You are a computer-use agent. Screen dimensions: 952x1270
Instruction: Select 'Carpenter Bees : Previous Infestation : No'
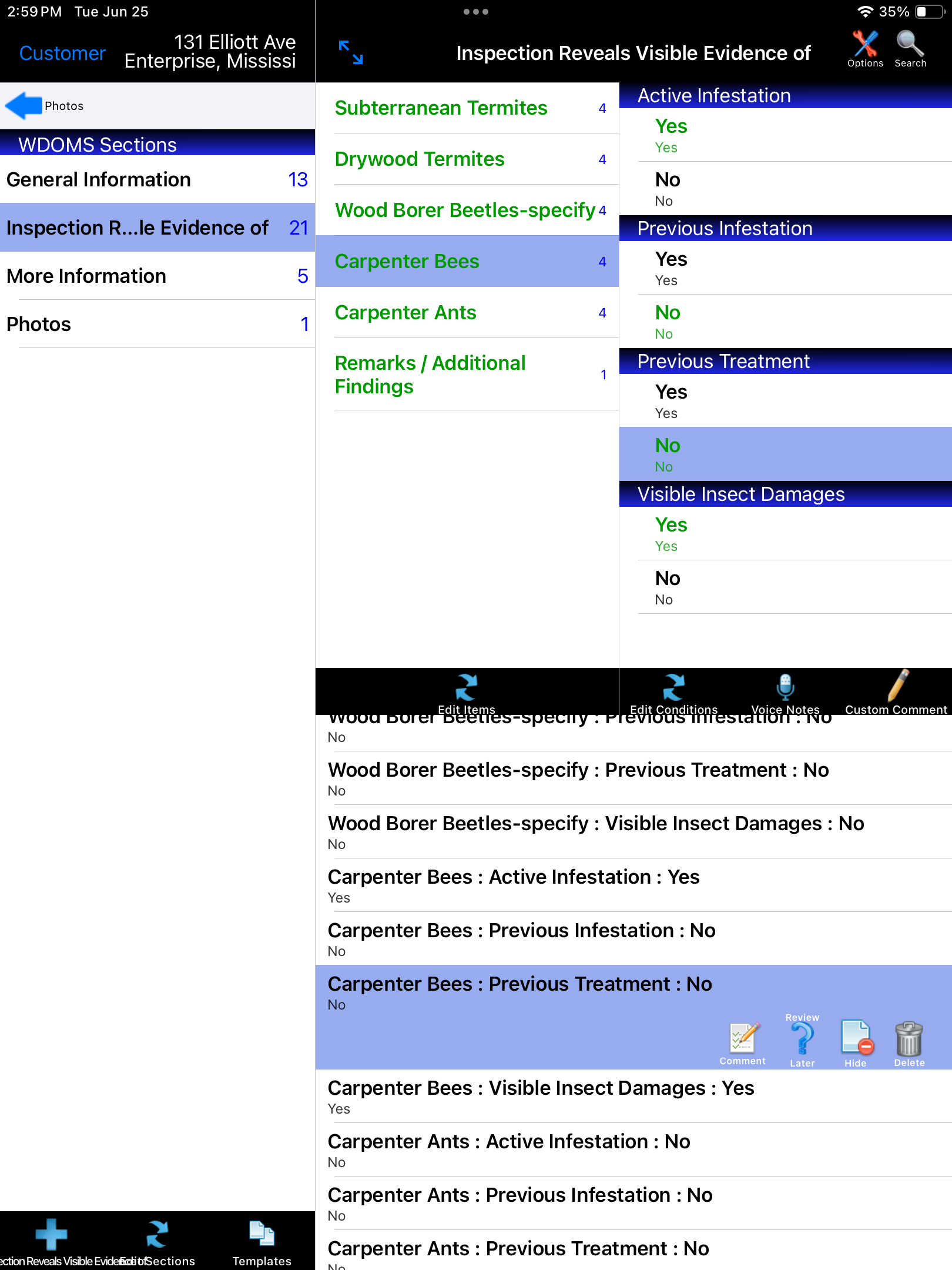(x=634, y=939)
